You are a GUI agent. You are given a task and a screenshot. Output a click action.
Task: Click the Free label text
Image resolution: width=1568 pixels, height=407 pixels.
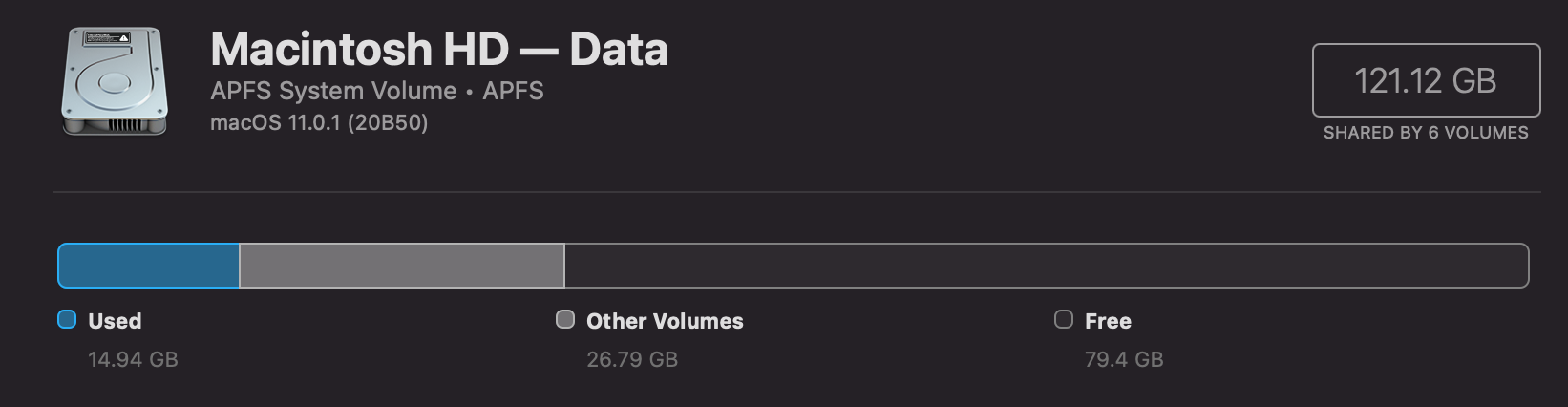point(1108,321)
